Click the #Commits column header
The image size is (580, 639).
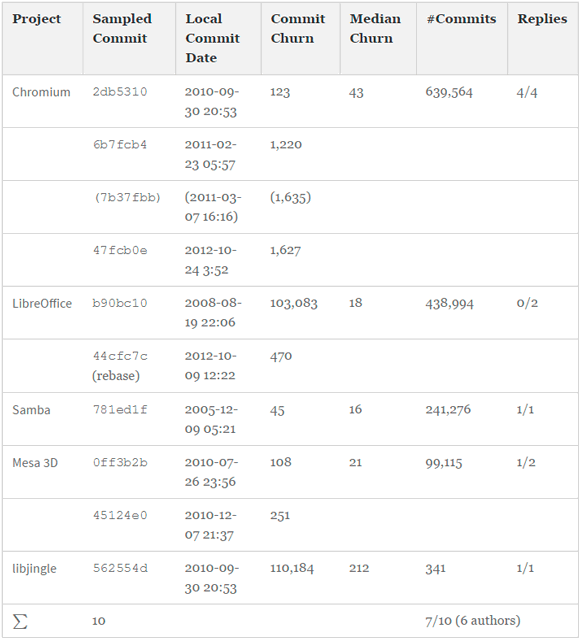[461, 19]
